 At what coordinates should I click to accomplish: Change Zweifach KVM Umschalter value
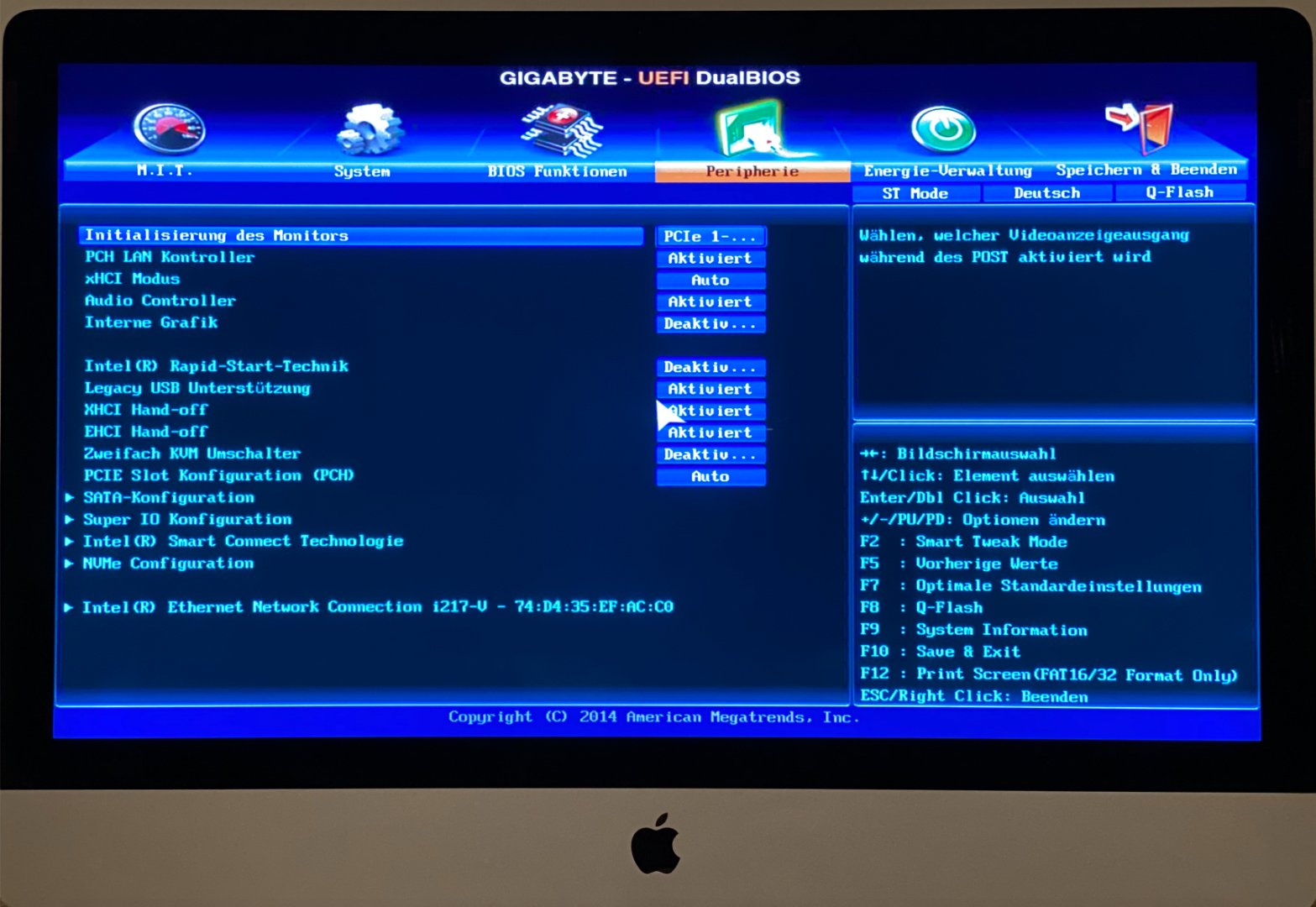[710, 454]
